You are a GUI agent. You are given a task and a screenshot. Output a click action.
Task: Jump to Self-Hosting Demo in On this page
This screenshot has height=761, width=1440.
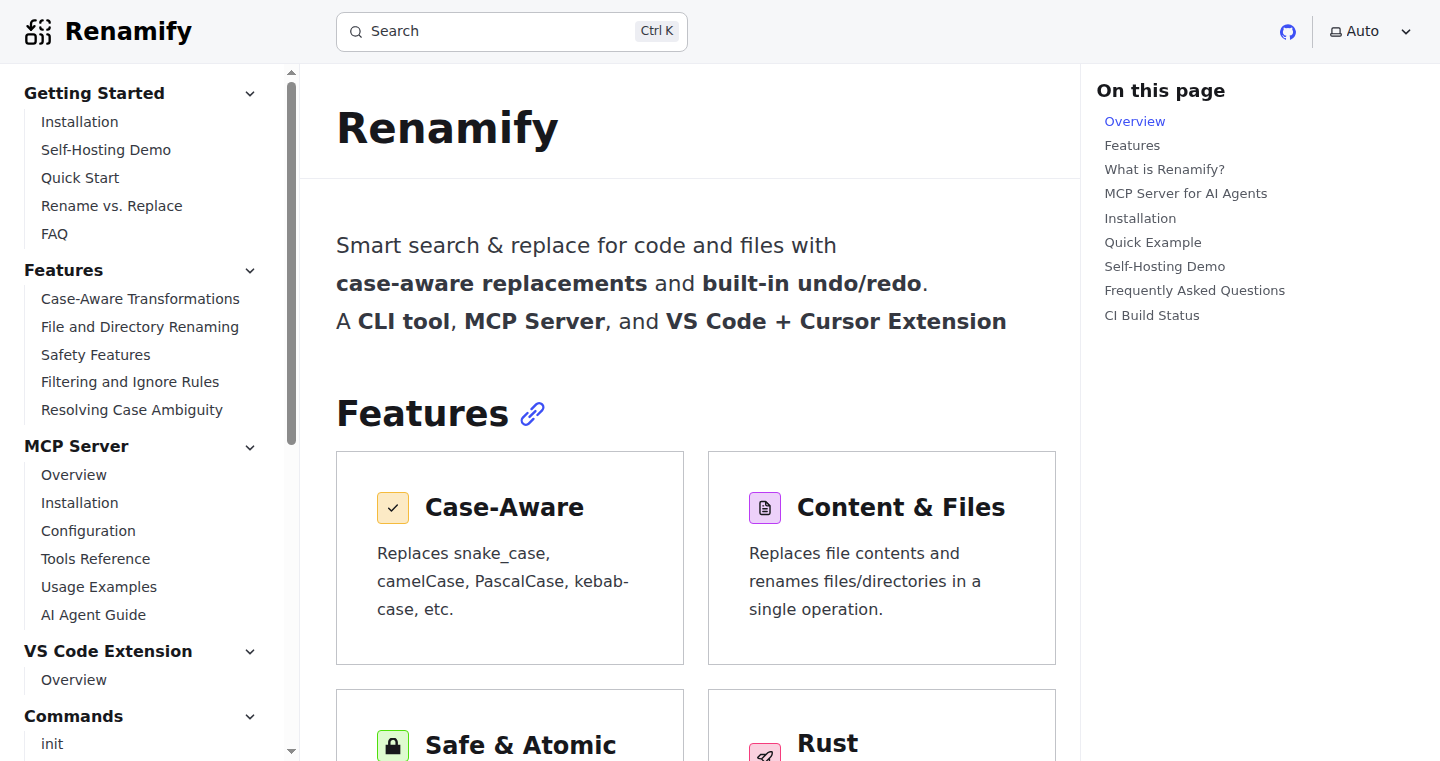pos(1164,267)
